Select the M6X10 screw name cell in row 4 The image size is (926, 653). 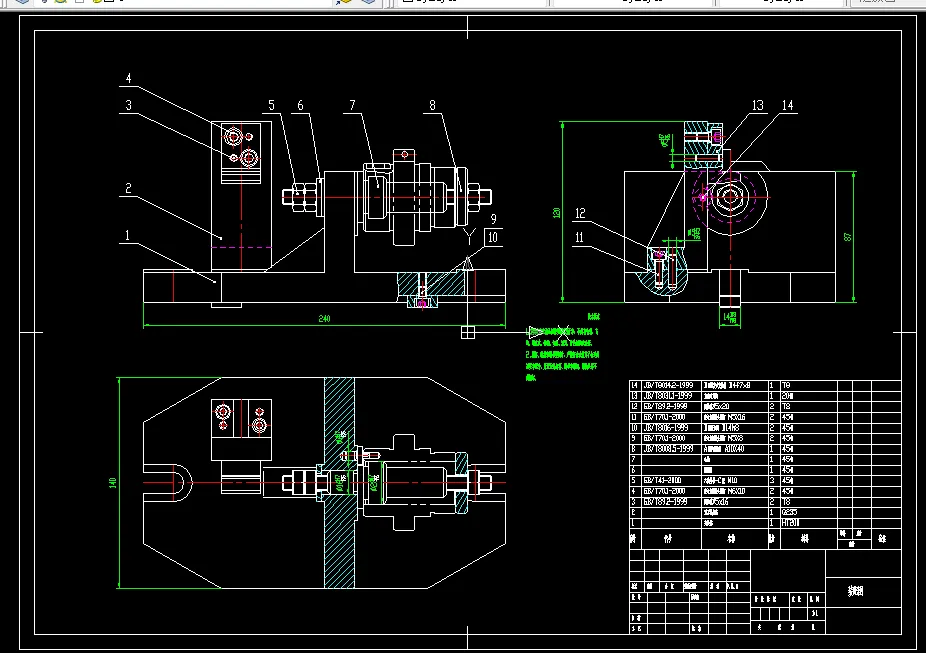(x=735, y=491)
